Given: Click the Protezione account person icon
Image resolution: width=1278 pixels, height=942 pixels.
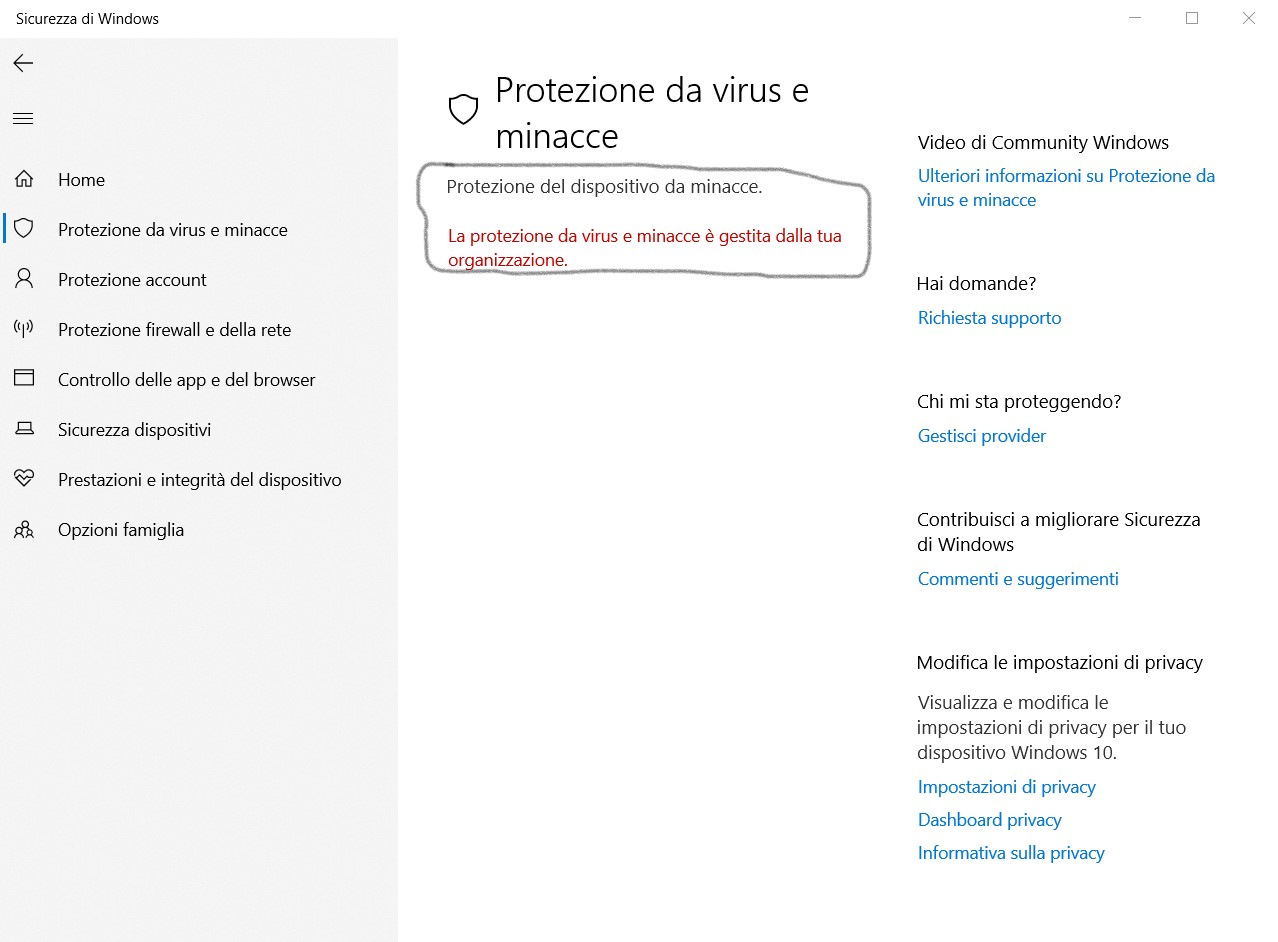Looking at the screenshot, I should coord(24,279).
